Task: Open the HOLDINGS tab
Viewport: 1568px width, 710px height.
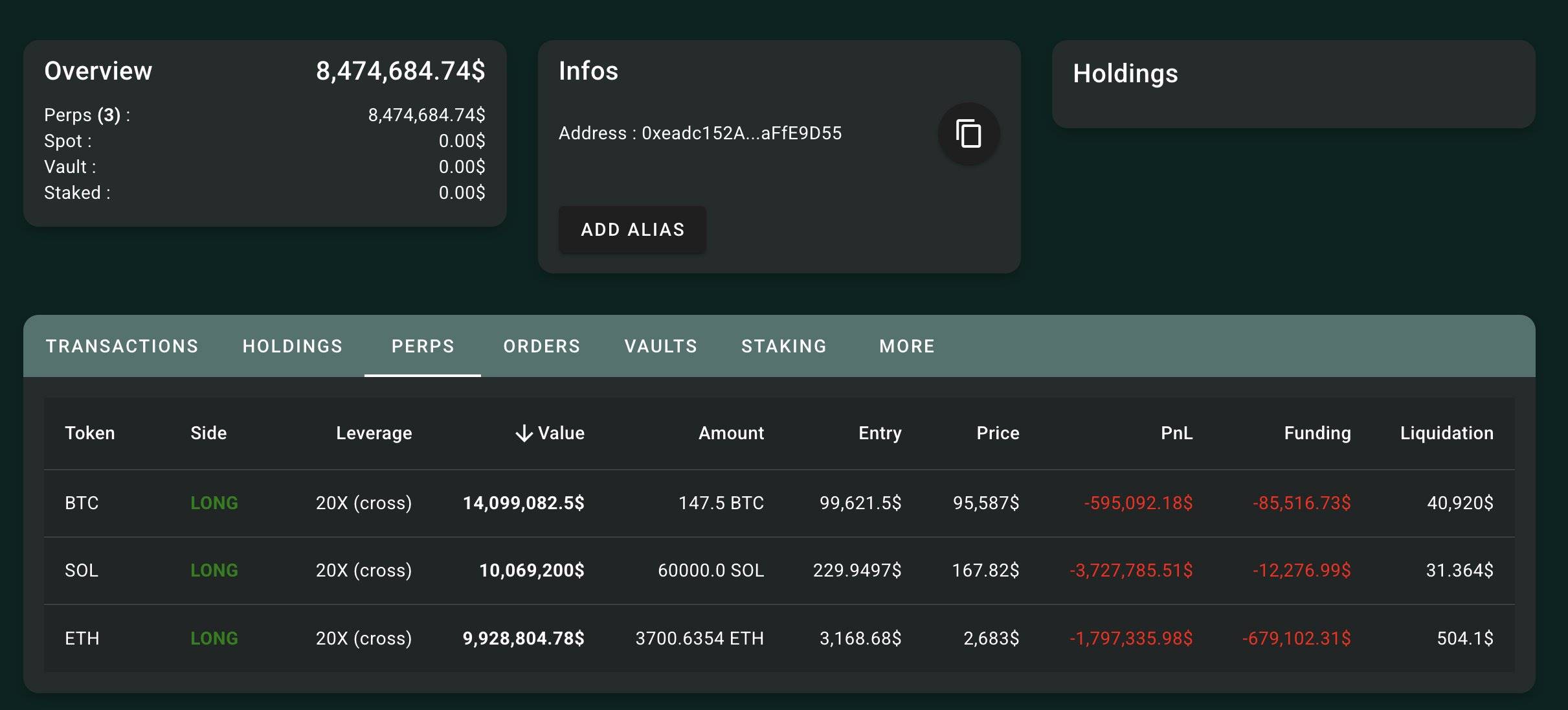Action: [292, 346]
